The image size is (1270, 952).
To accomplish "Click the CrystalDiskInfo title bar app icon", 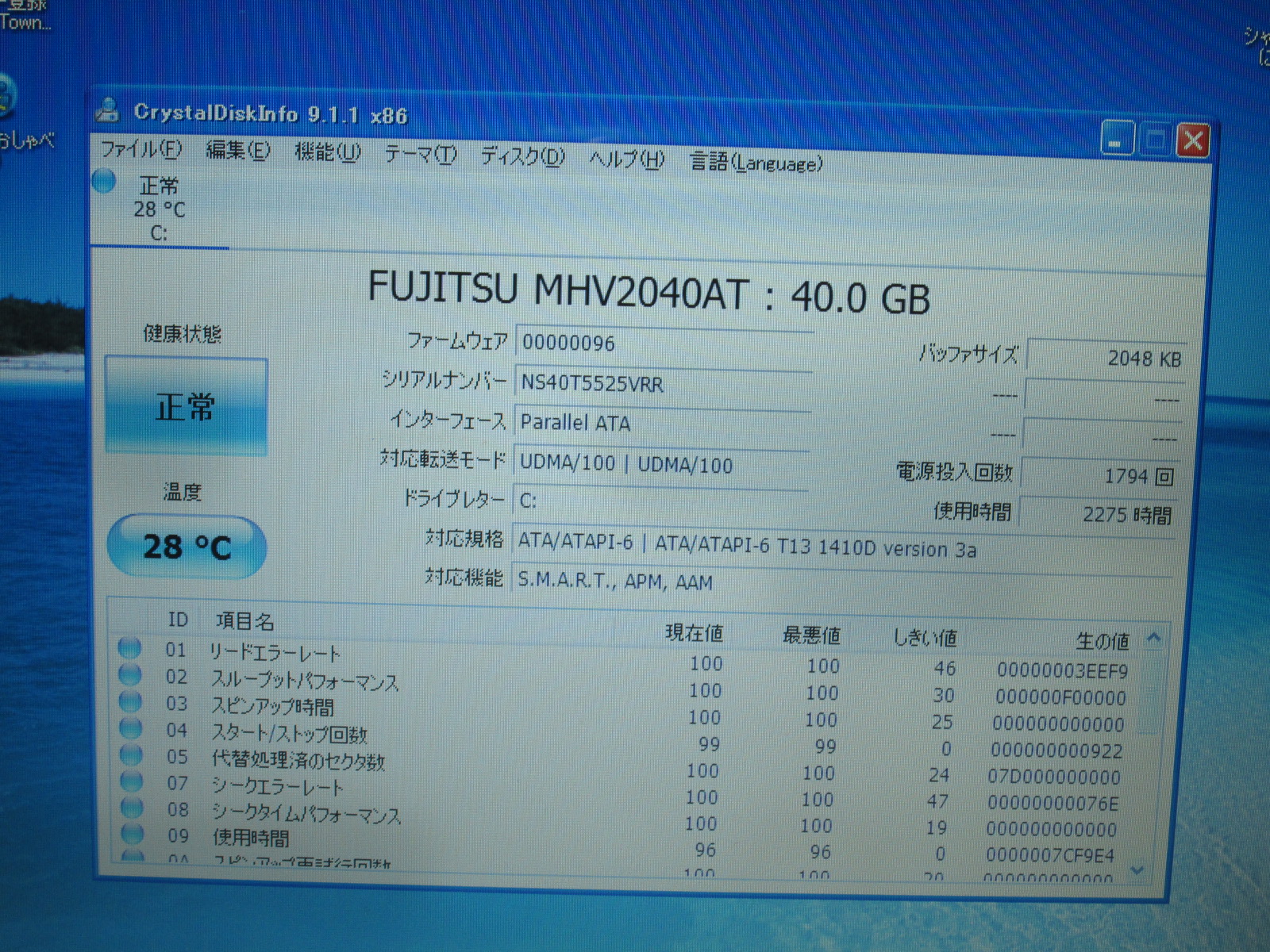I will click(108, 109).
